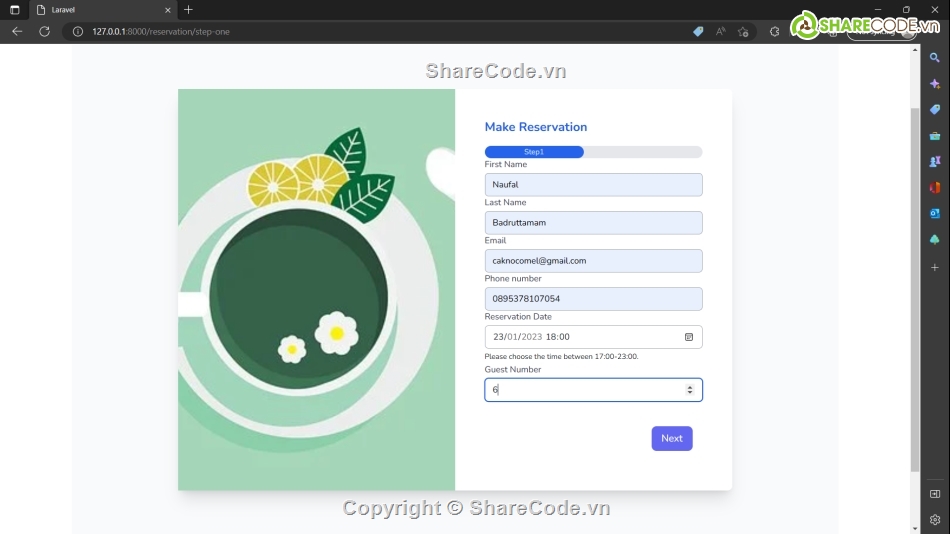The height and width of the screenshot is (534, 950).
Task: Open the Outlook icon in the sidebar
Action: (x=935, y=214)
